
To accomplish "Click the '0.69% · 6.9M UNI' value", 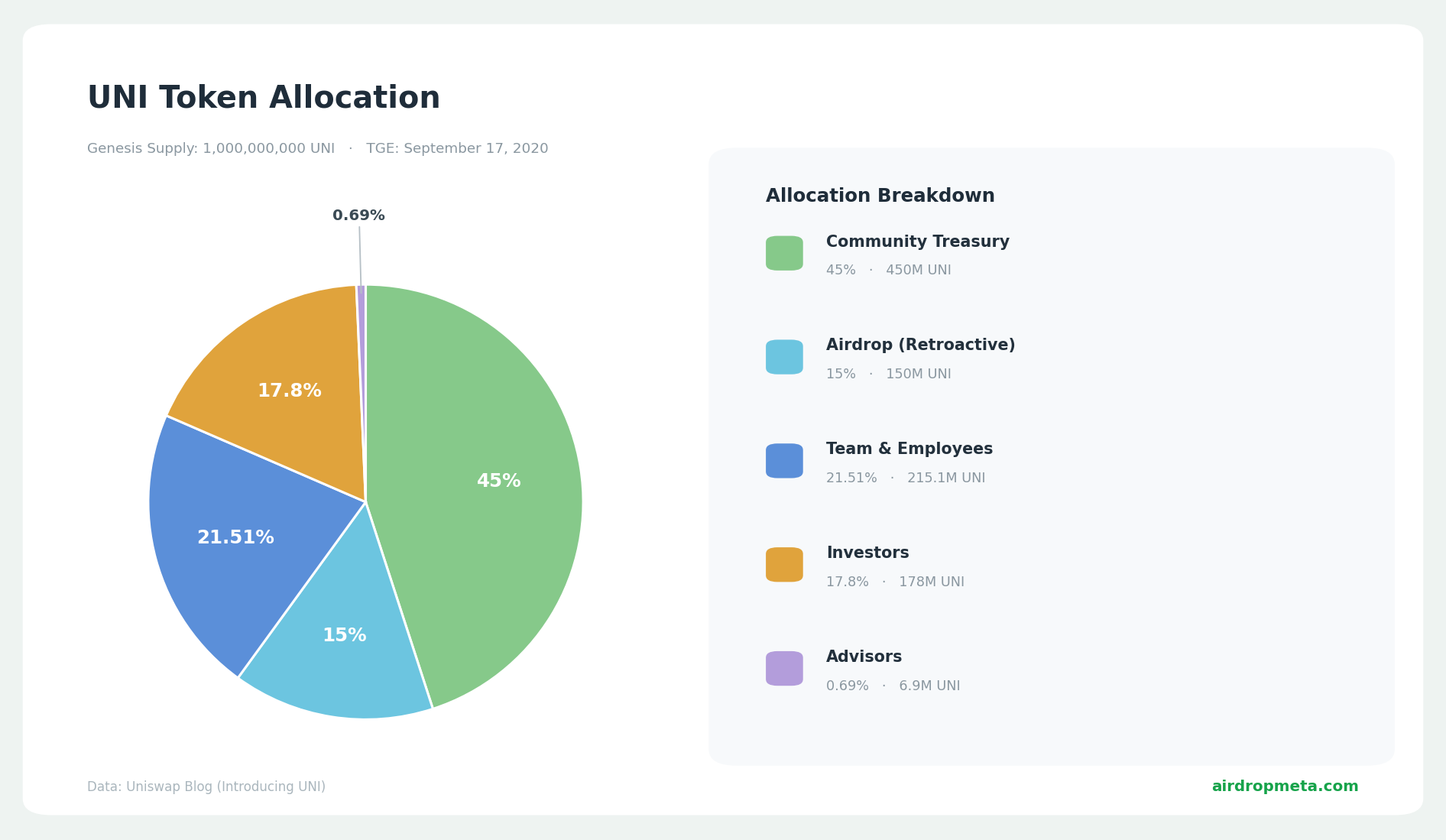I will [893, 686].
